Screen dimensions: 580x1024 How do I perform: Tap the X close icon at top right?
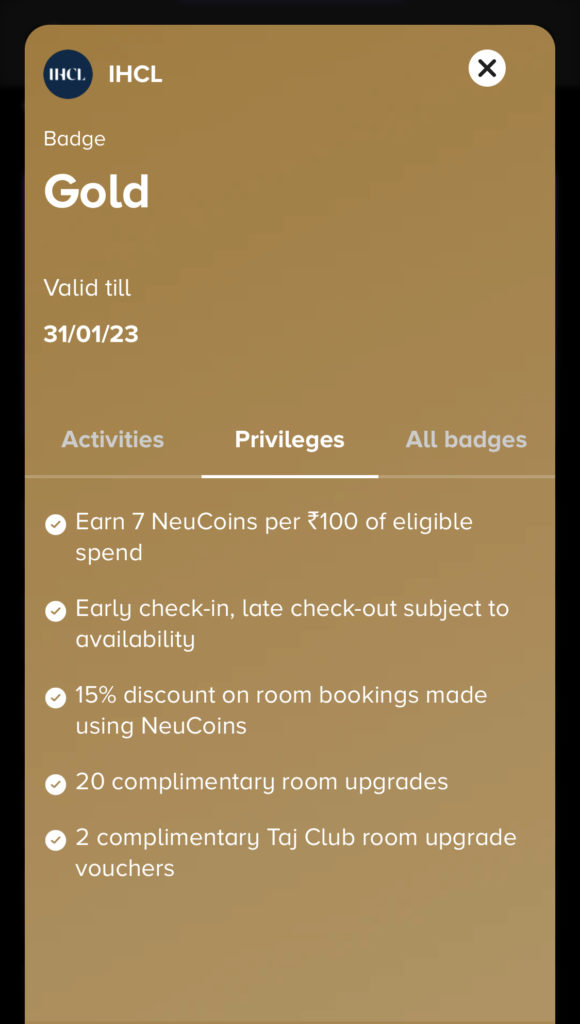click(x=487, y=69)
